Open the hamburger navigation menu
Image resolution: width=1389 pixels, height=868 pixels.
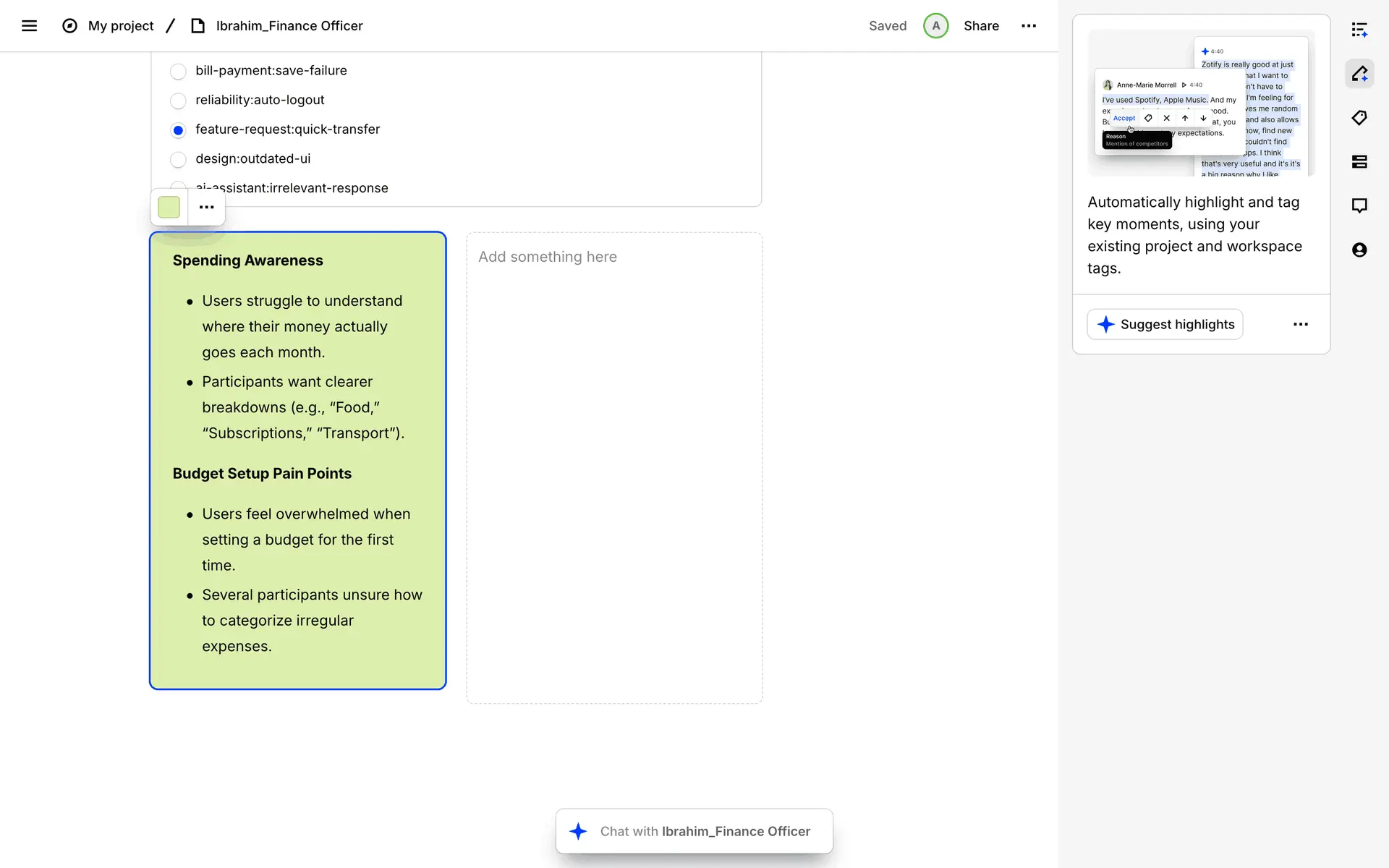point(29,26)
